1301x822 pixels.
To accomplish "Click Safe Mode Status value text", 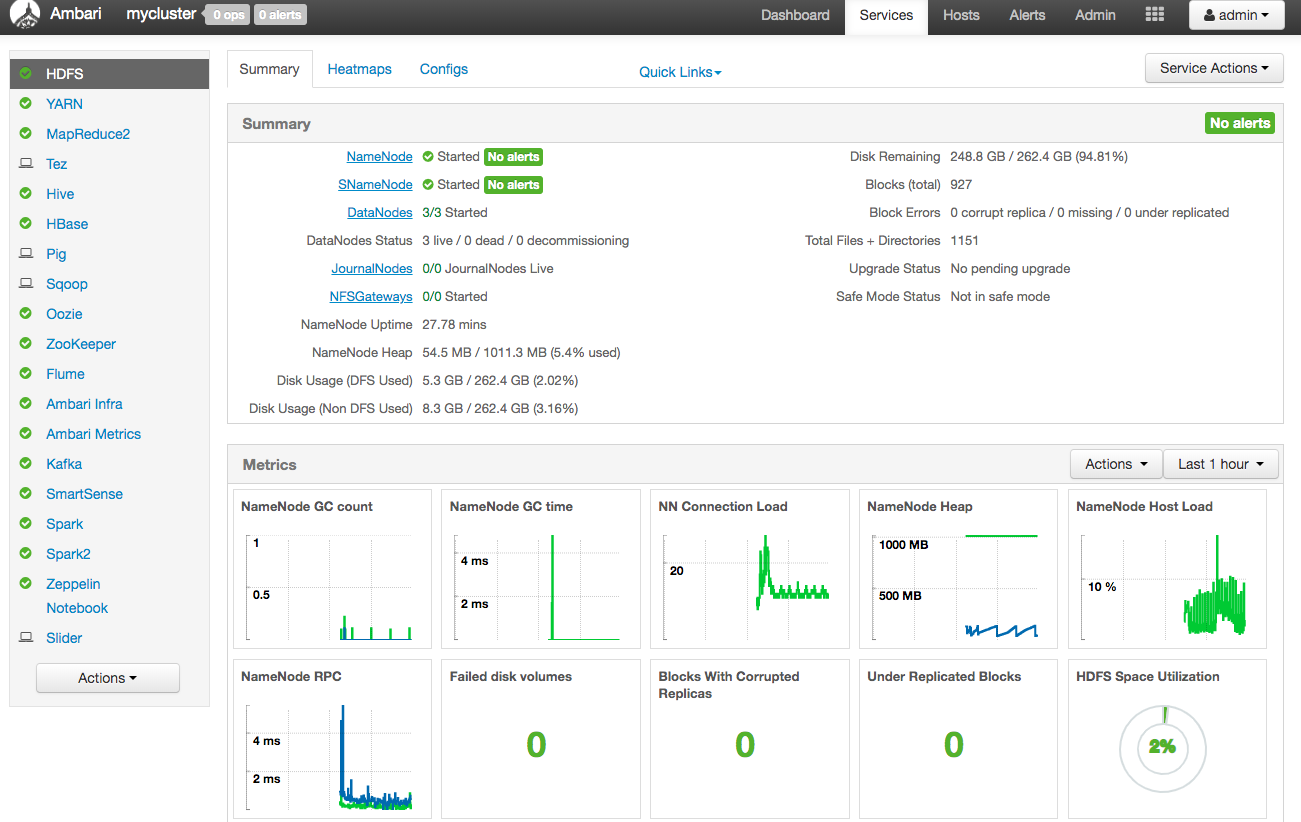I will coord(1000,297).
